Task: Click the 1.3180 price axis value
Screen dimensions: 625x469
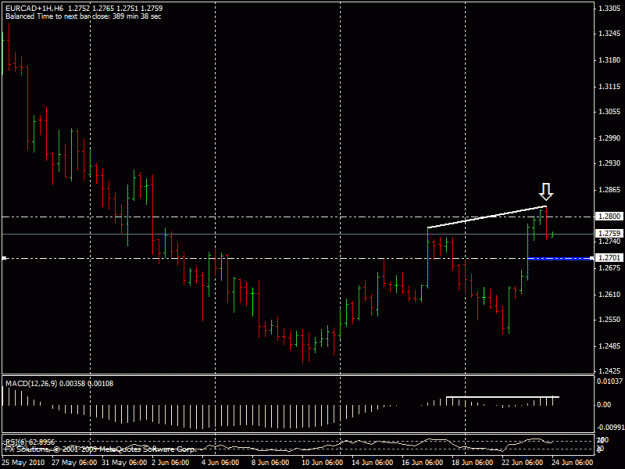Action: (x=609, y=60)
